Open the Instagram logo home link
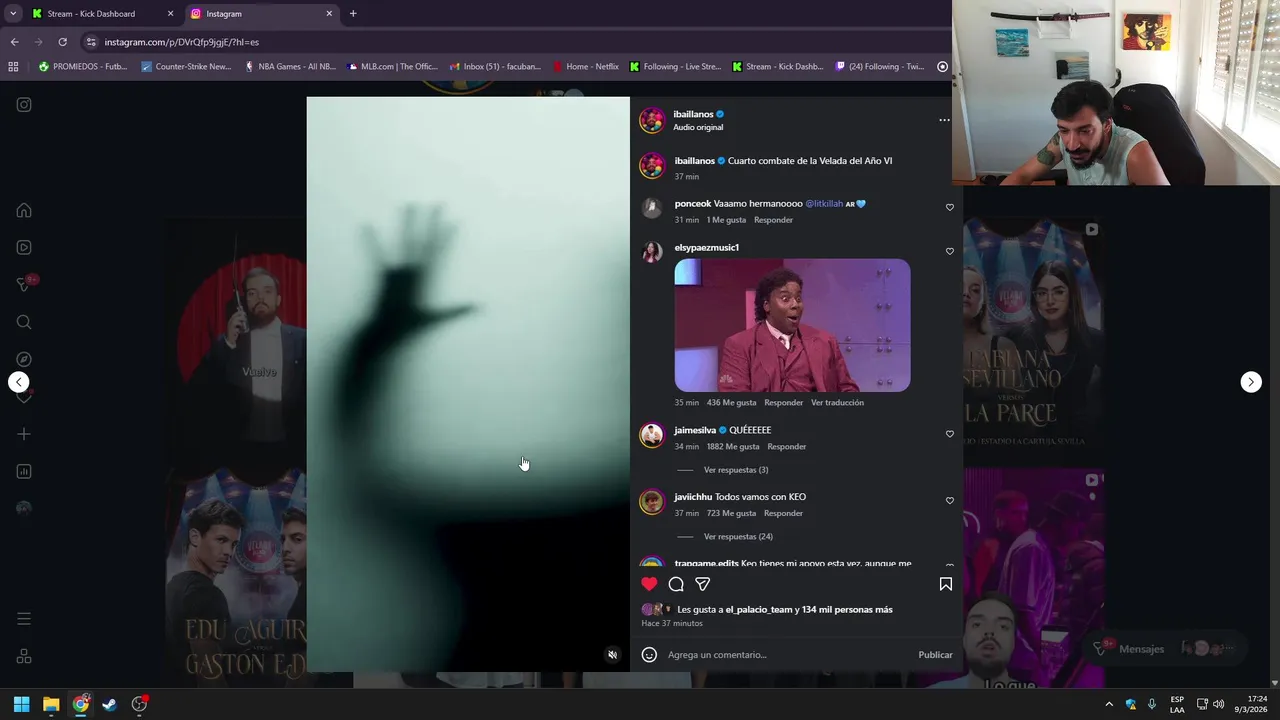 (24, 105)
